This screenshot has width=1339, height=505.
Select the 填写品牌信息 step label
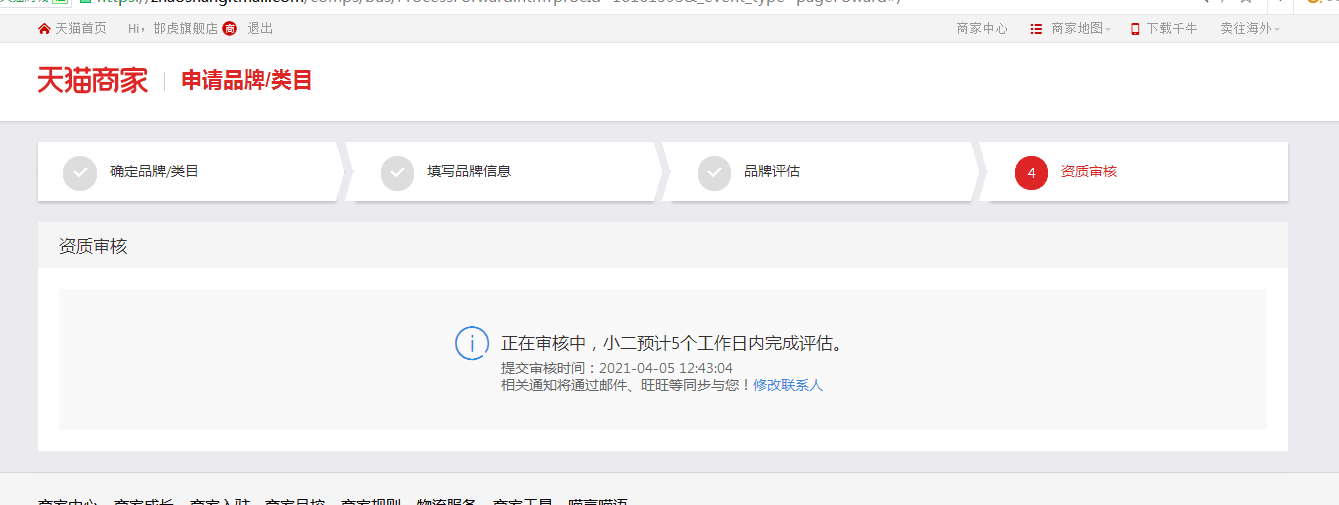[x=469, y=171]
